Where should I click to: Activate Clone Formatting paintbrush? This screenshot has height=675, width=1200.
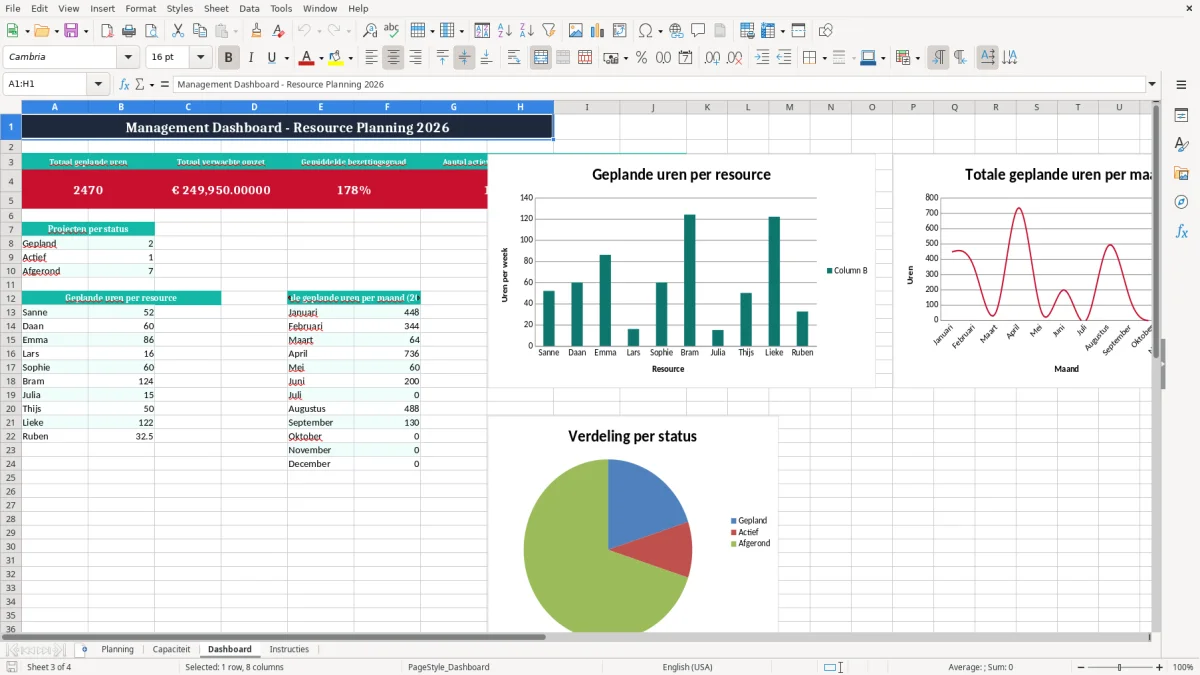click(256, 31)
